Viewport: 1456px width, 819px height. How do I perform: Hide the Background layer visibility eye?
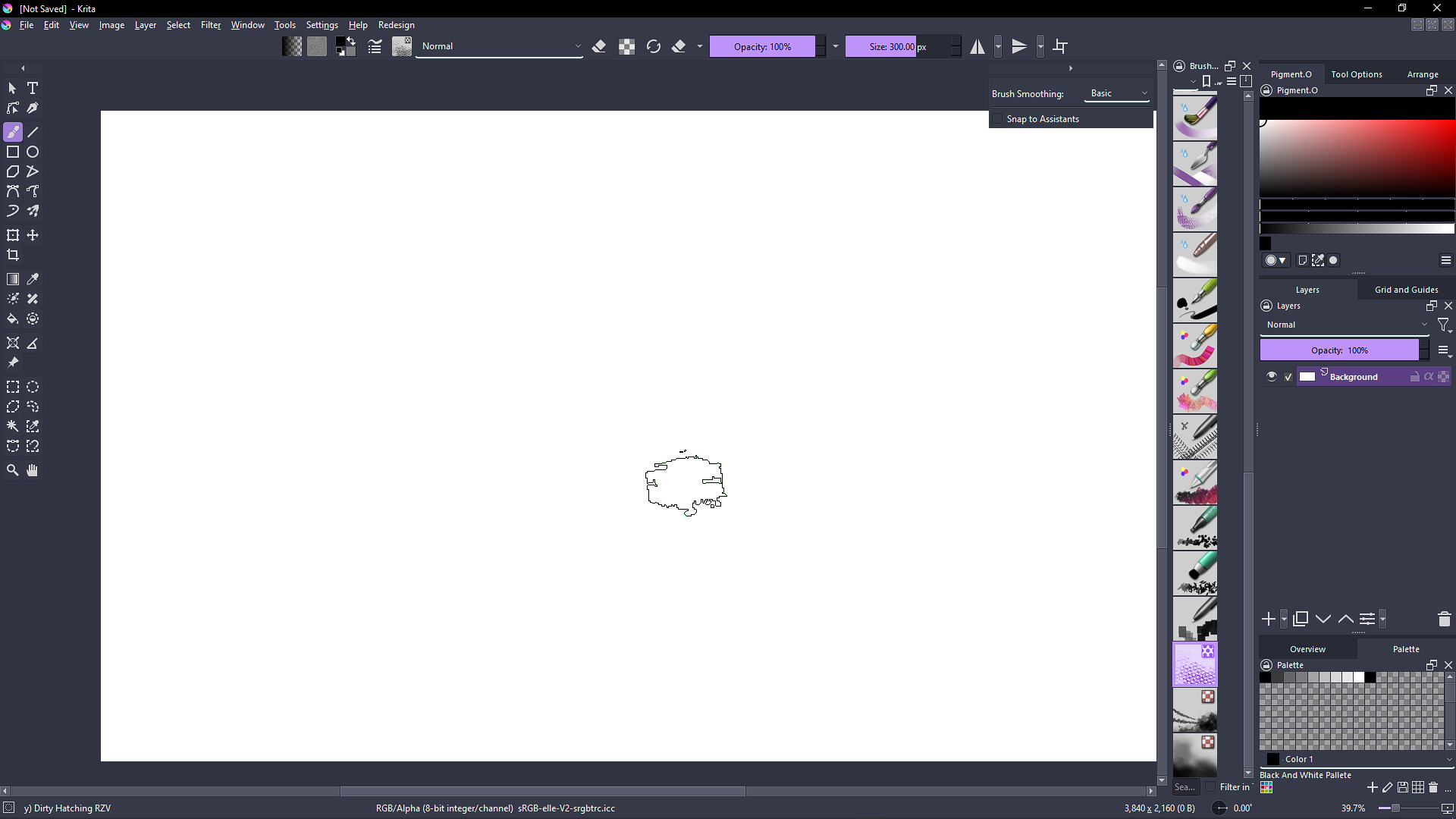[1272, 377]
